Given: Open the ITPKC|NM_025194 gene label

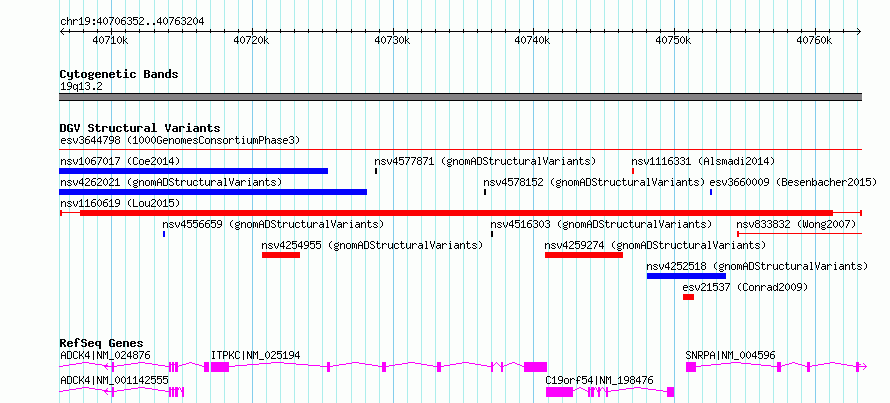Looking at the screenshot, I should coord(255,356).
